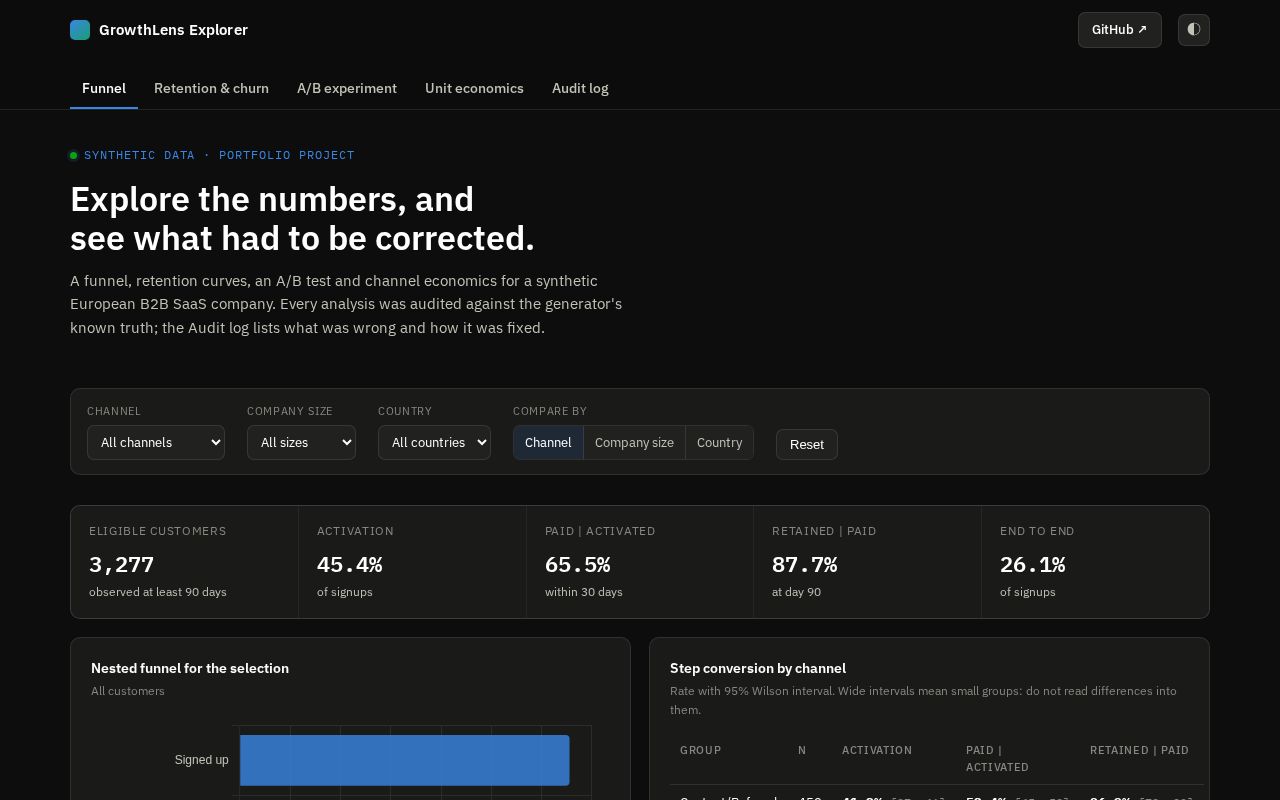
Task: Open the Company size dropdown
Action: pos(301,443)
